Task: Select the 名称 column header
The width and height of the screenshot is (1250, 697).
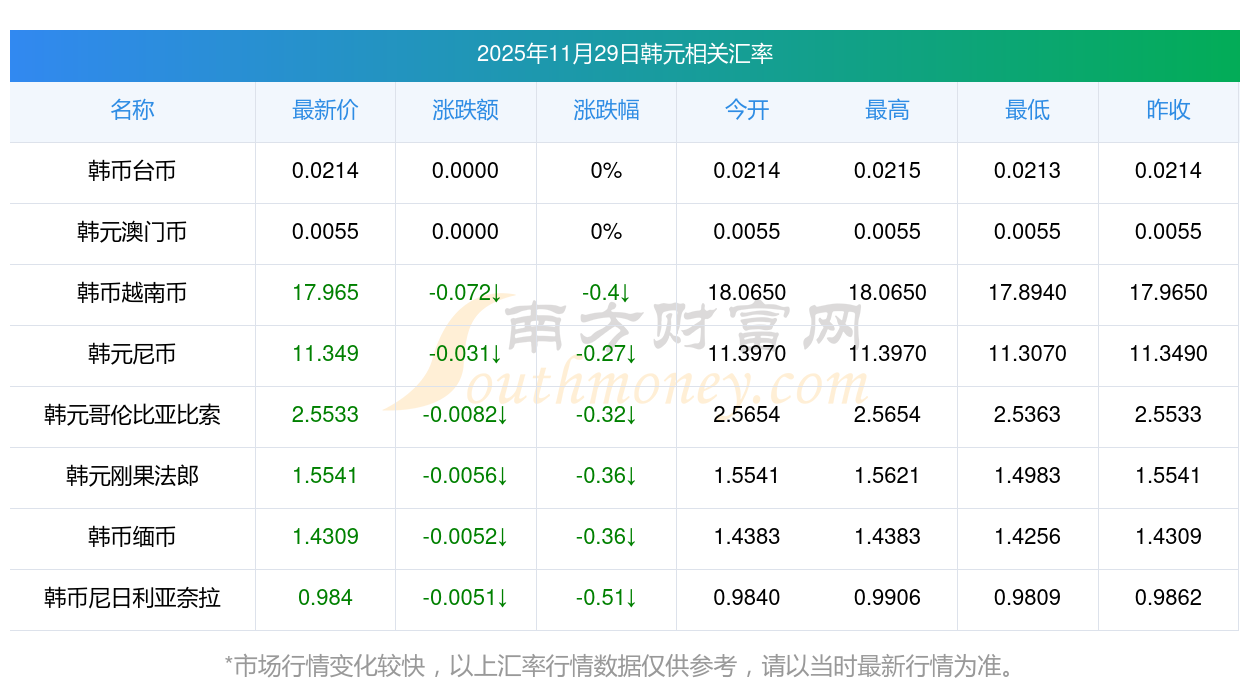Action: pos(132,110)
